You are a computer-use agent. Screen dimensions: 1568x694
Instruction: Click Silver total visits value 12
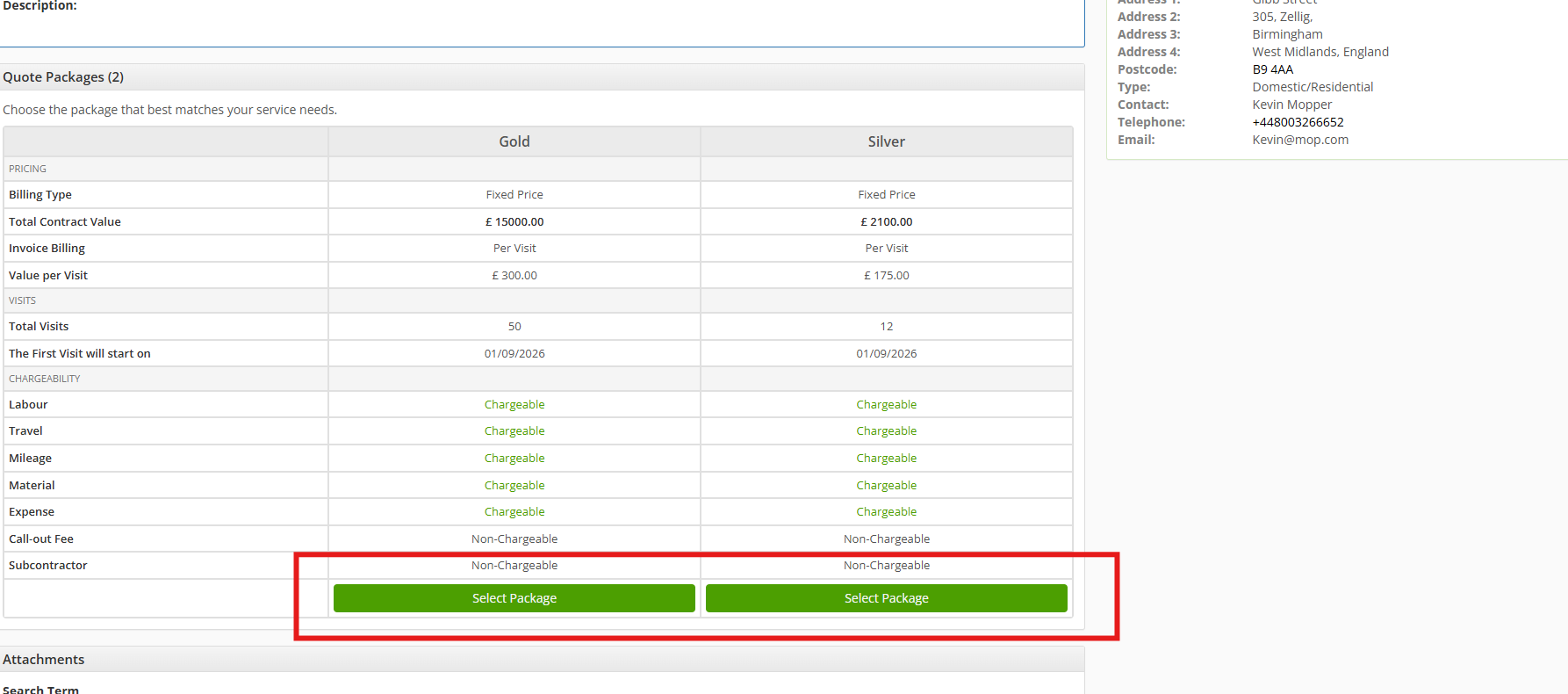pos(887,327)
